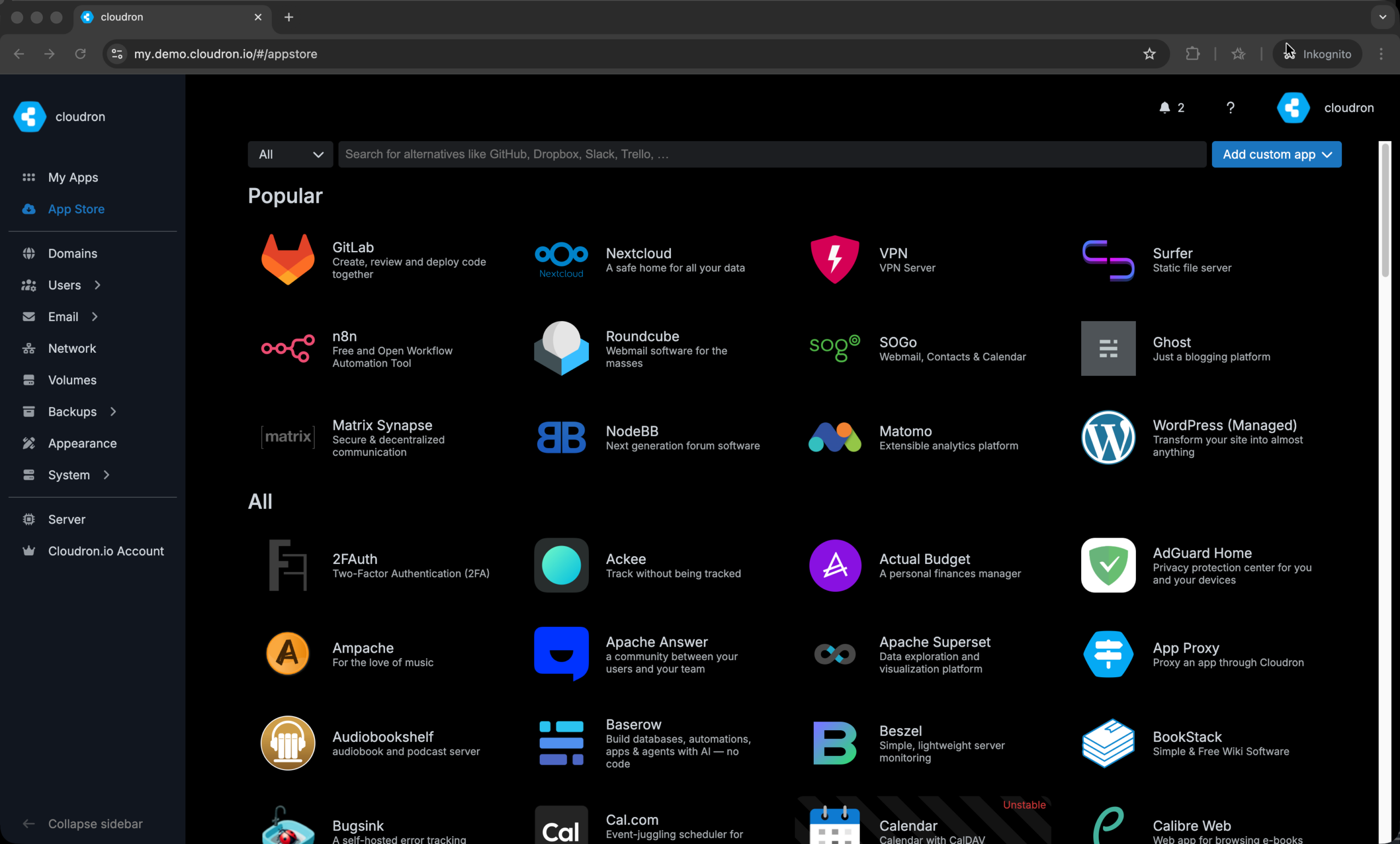The image size is (1400, 844).
Task: Select the Matomo app icon
Action: (834, 437)
